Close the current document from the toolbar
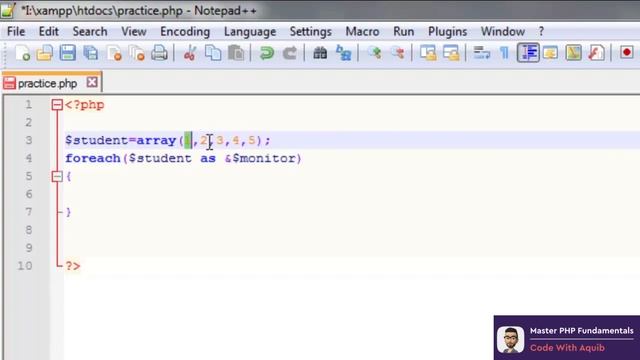The width and height of the screenshot is (640, 360). tap(114, 53)
